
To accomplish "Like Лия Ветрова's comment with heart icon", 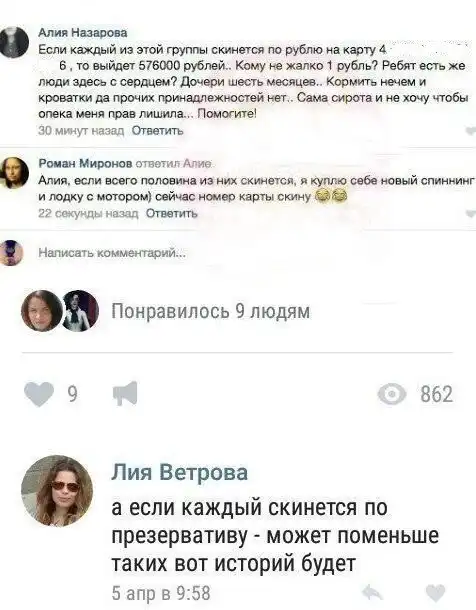I will pos(436,594).
